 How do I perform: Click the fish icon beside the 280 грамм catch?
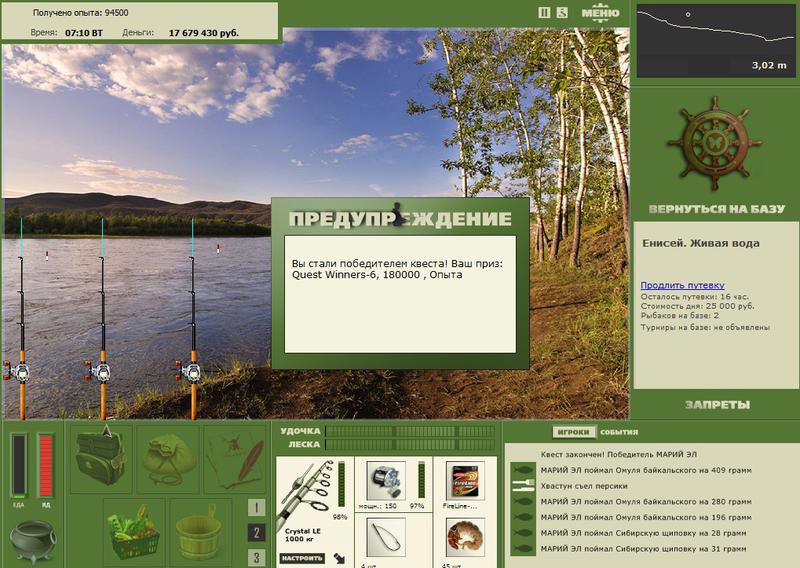pos(523,502)
